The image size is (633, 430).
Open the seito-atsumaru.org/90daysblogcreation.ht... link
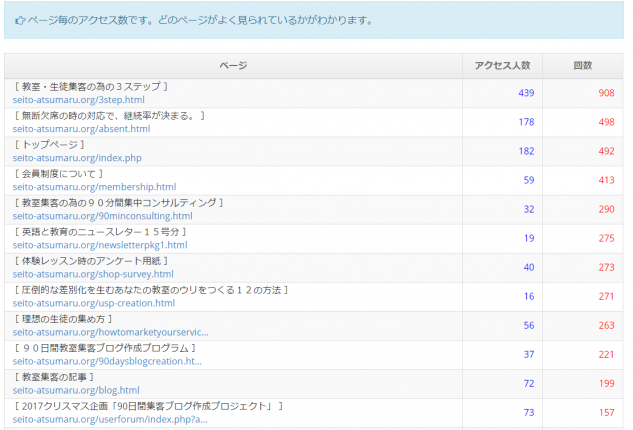coord(107,361)
